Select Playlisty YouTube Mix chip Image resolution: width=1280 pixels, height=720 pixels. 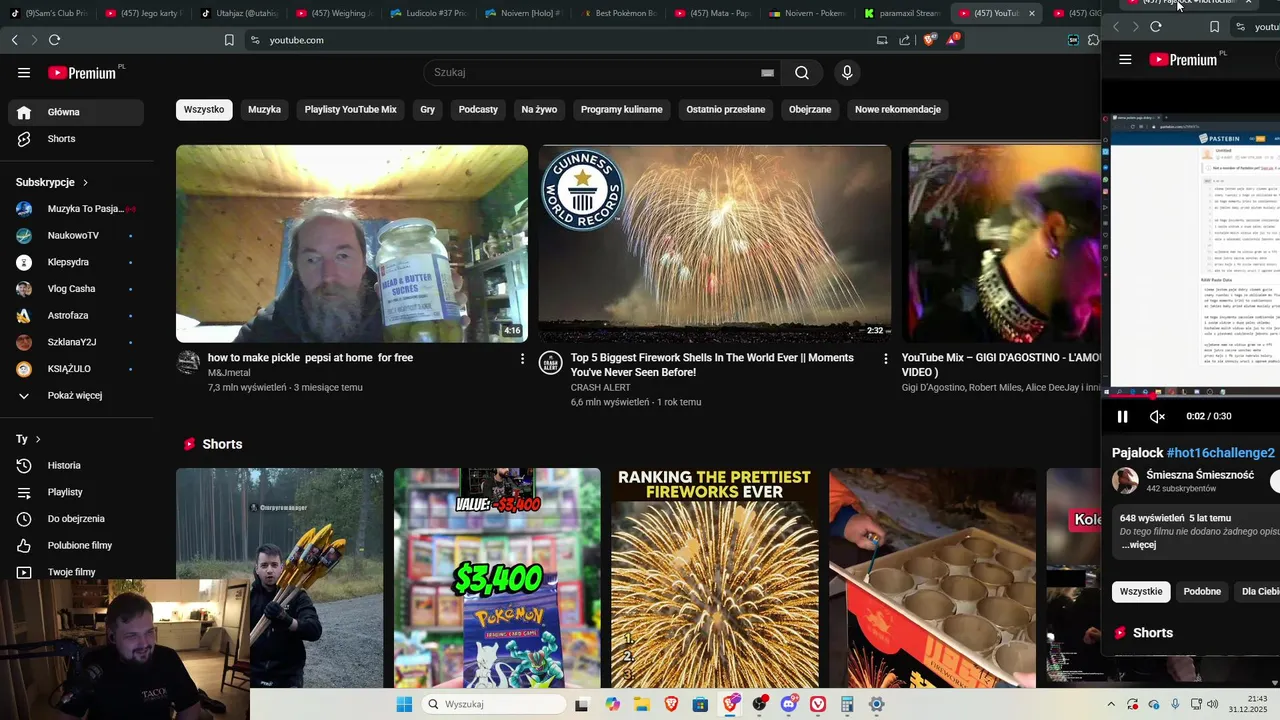click(x=351, y=110)
